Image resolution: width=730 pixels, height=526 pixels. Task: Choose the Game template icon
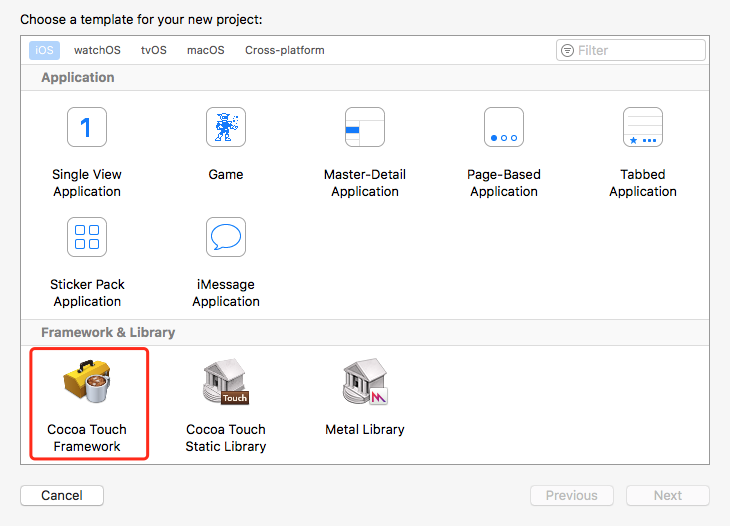pyautogui.click(x=226, y=127)
